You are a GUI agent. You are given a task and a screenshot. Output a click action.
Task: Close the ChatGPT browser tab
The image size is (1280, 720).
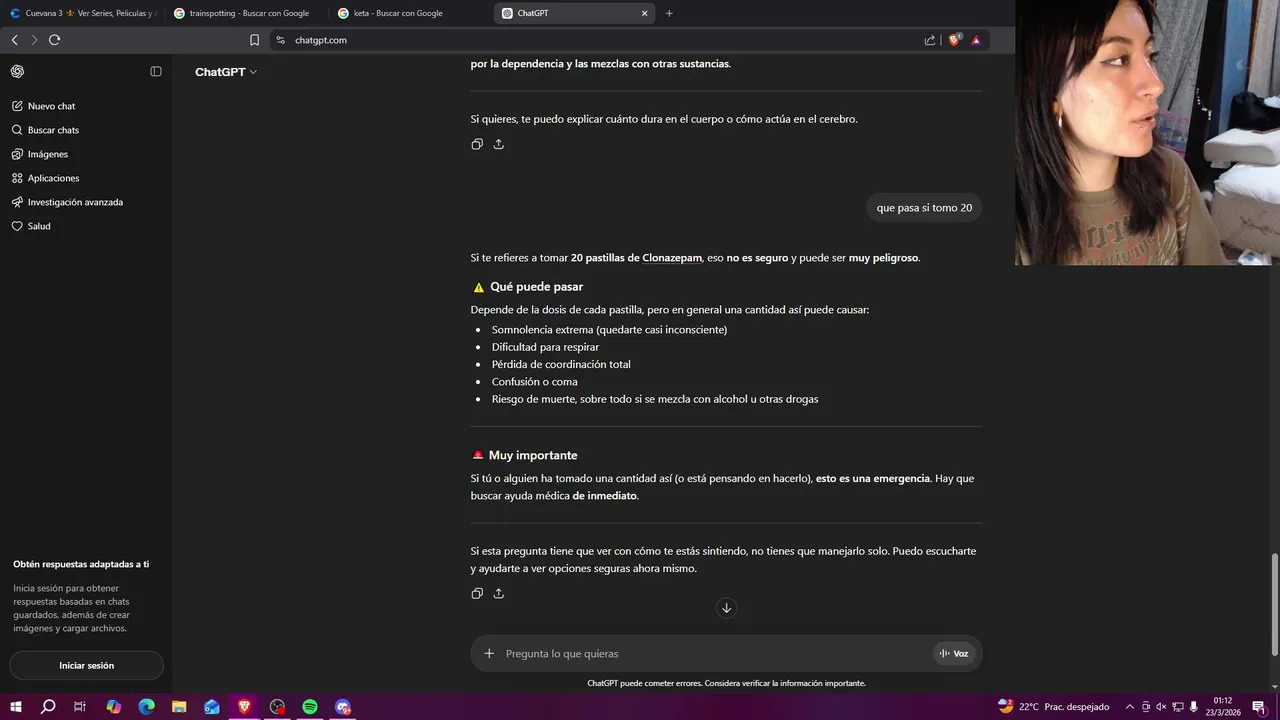click(x=645, y=13)
